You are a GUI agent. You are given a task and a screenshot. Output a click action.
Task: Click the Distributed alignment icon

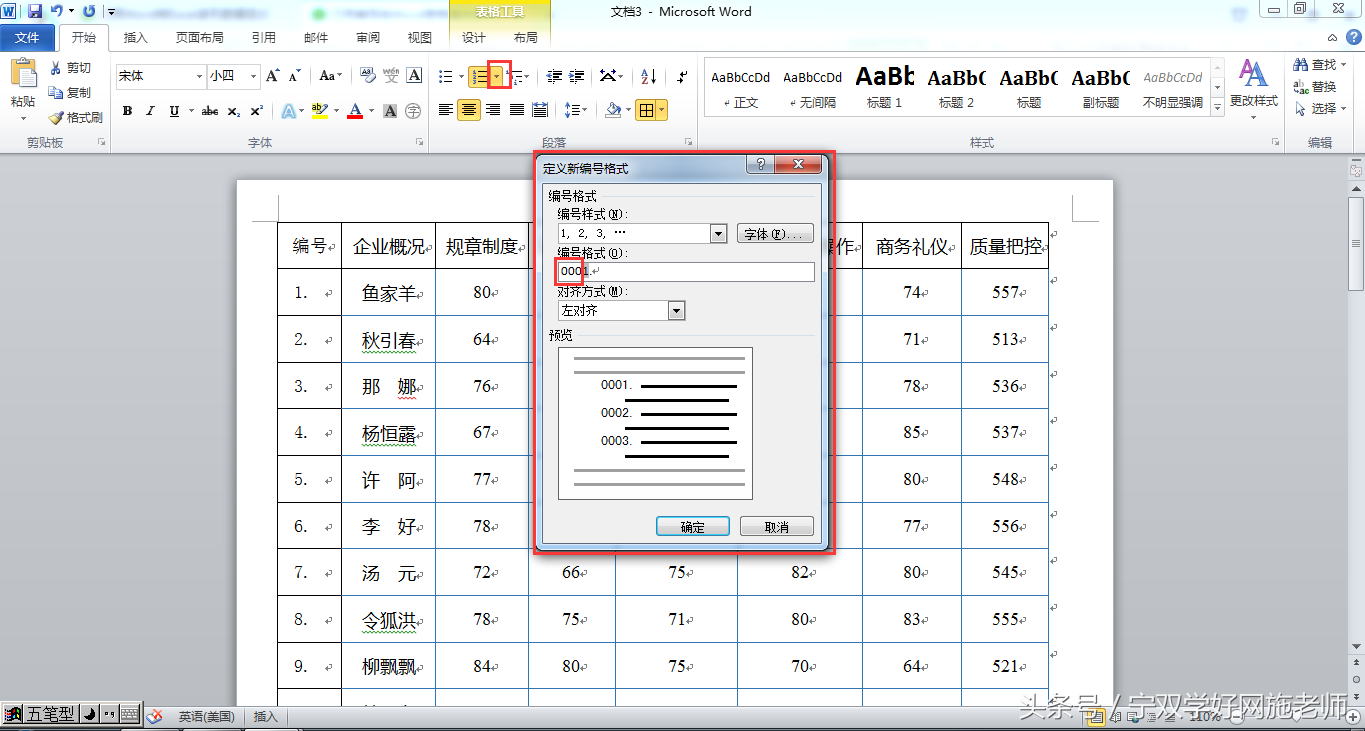tap(540, 110)
